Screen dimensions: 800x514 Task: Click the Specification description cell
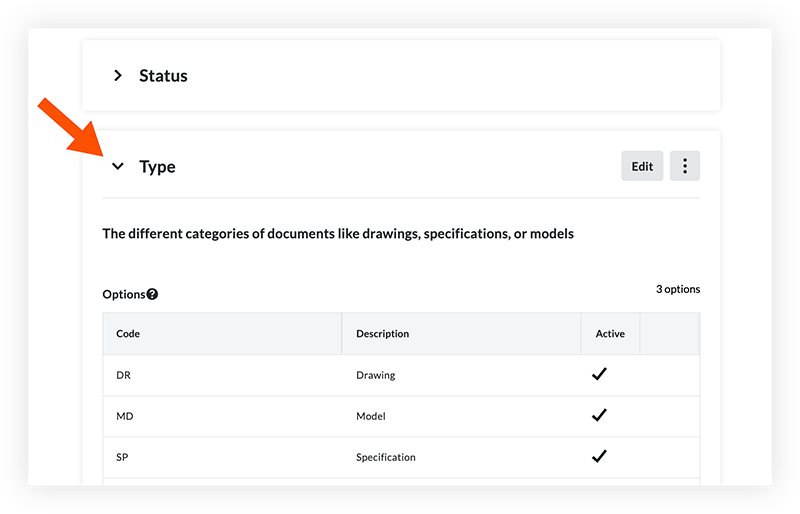tap(386, 458)
